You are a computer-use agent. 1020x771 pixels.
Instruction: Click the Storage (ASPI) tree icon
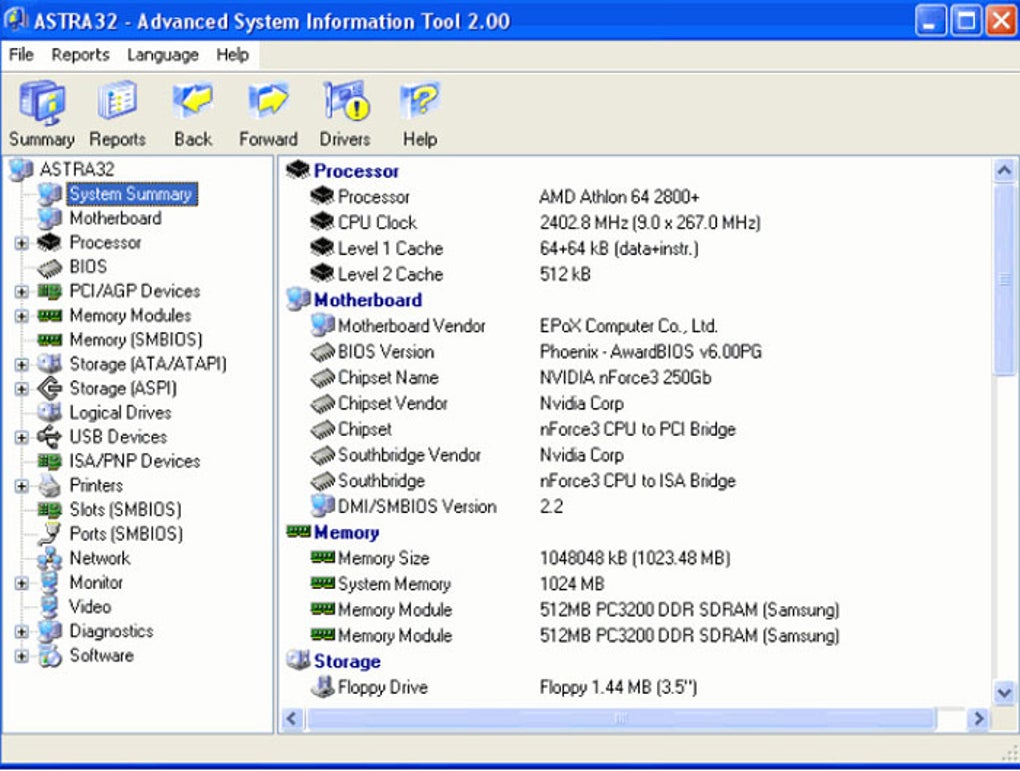pos(49,388)
